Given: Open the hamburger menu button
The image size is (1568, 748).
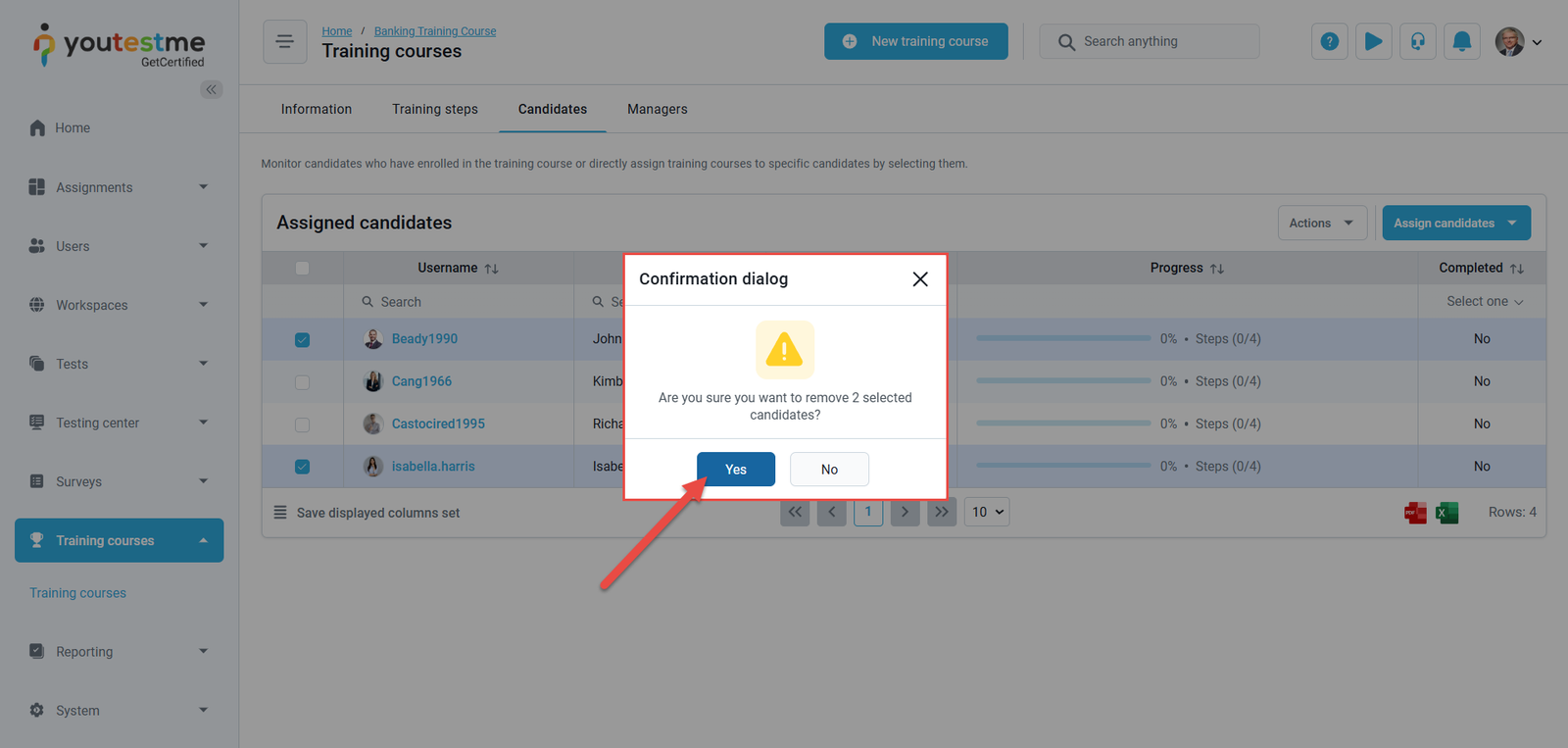Looking at the screenshot, I should point(285,41).
